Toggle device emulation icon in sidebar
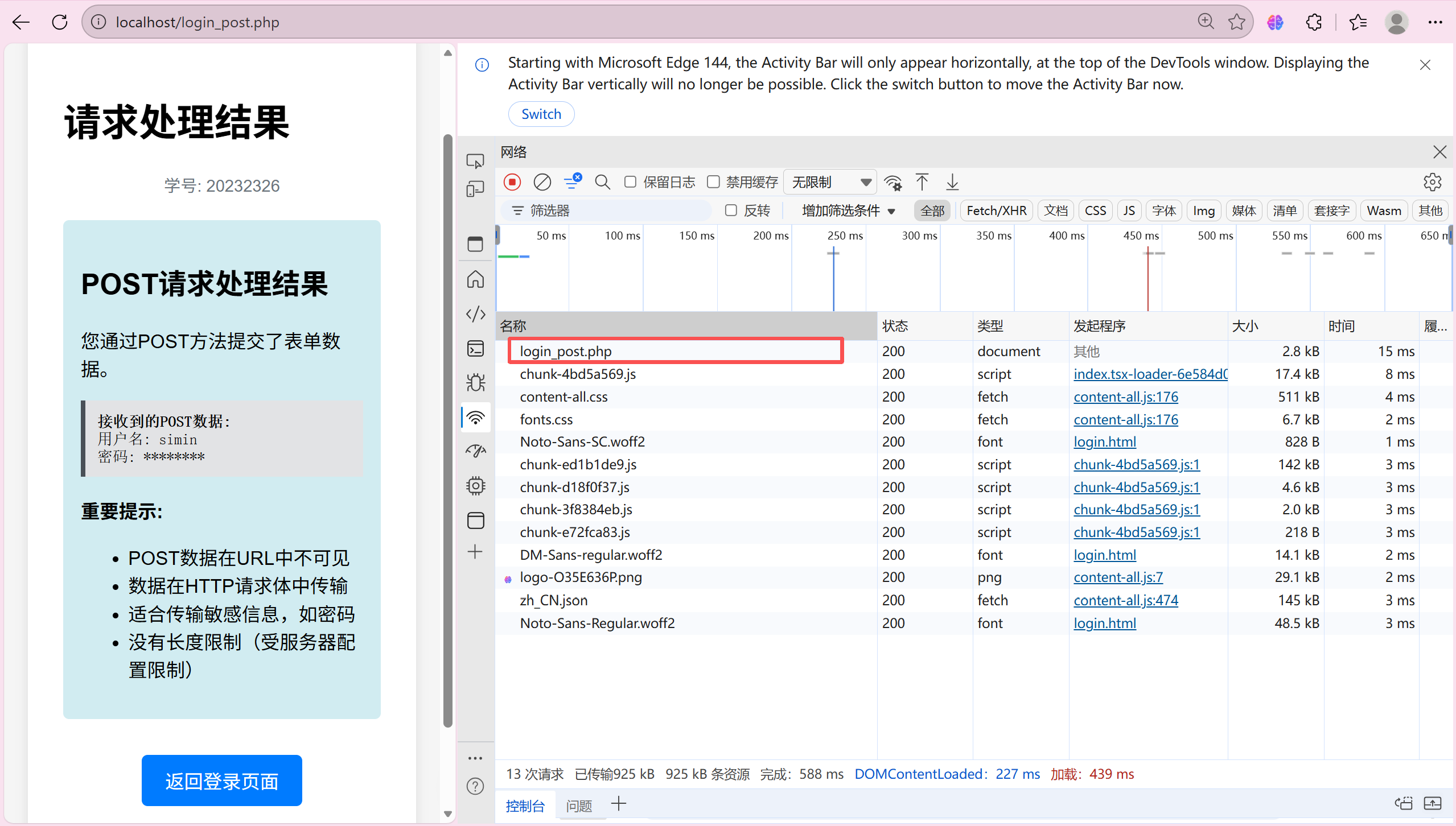The width and height of the screenshot is (1456, 826). (475, 189)
